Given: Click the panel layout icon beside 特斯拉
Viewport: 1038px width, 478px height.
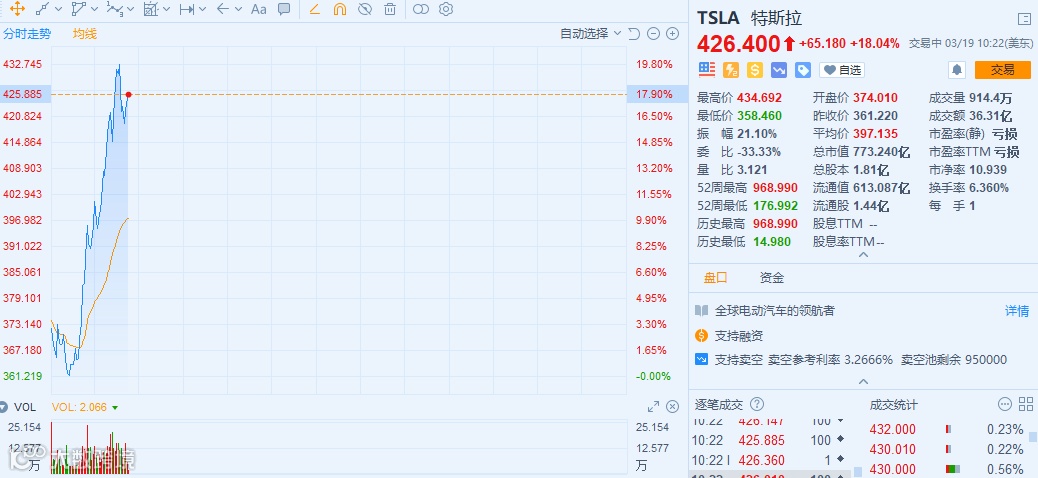Looking at the screenshot, I should 1023,19.
